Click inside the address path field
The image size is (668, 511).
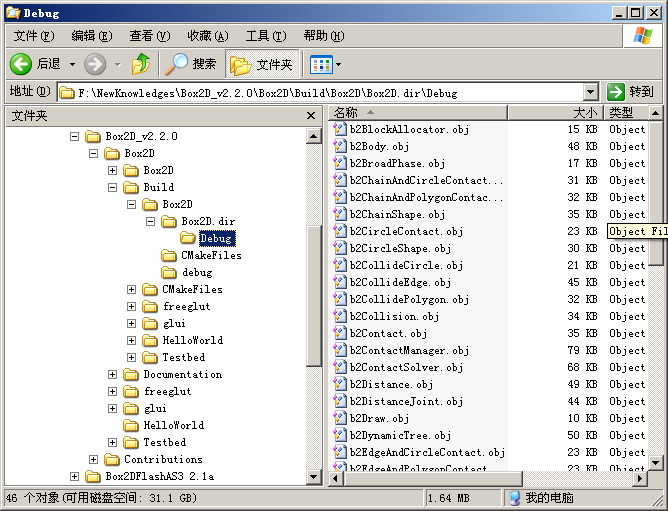coord(320,92)
